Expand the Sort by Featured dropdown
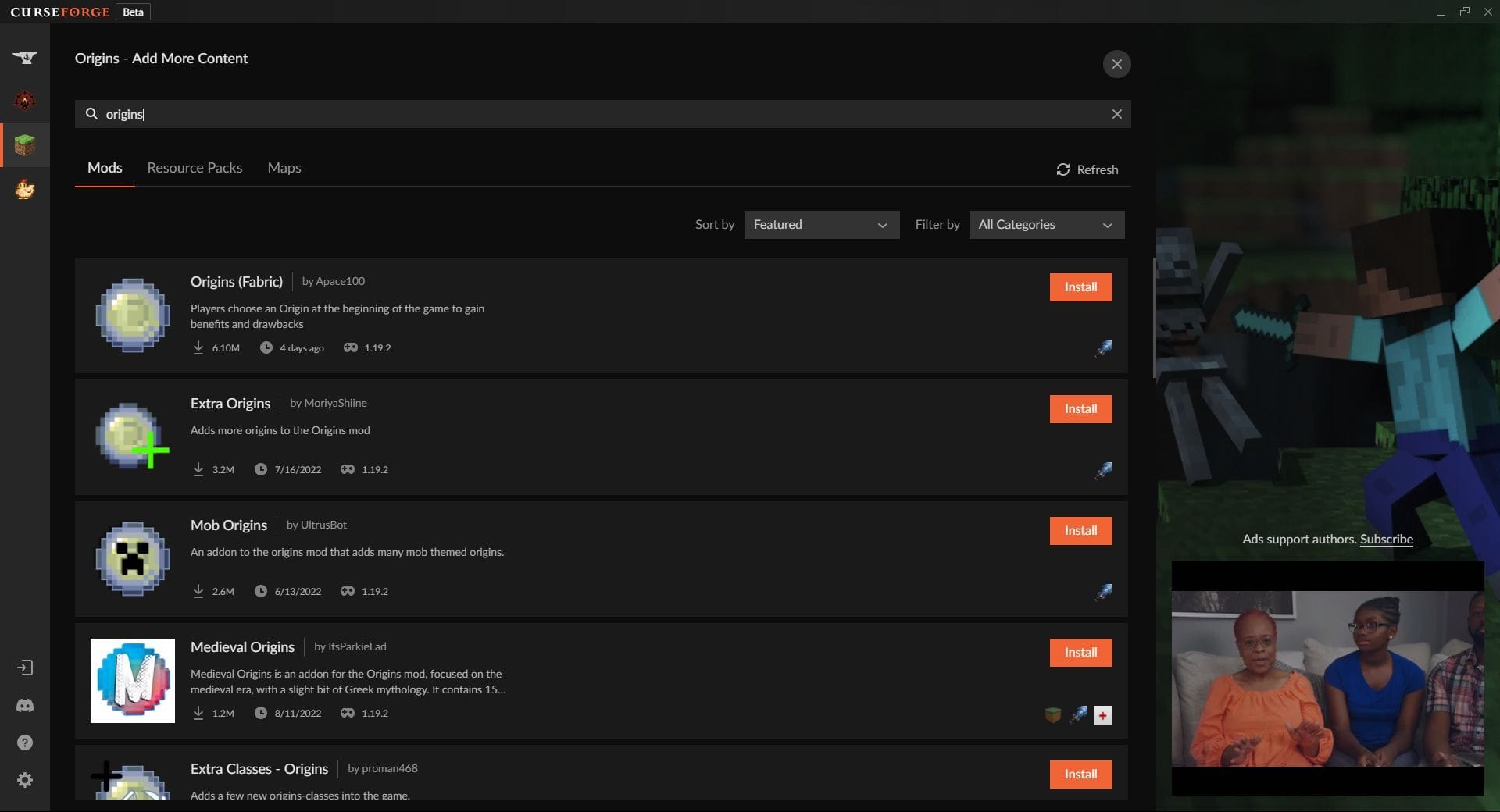 click(821, 225)
